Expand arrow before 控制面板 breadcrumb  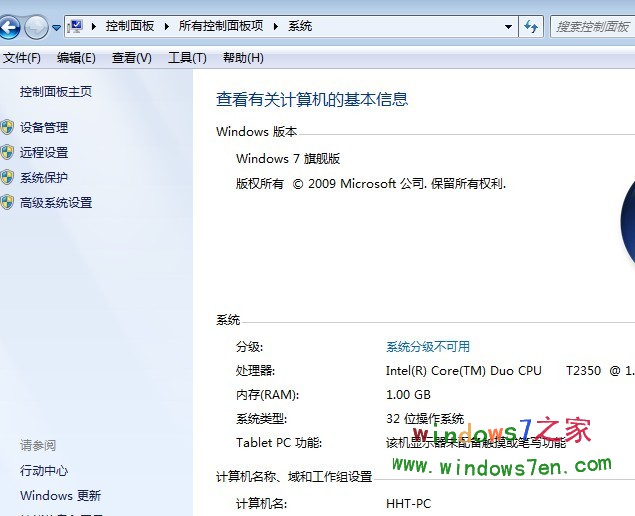[94, 27]
